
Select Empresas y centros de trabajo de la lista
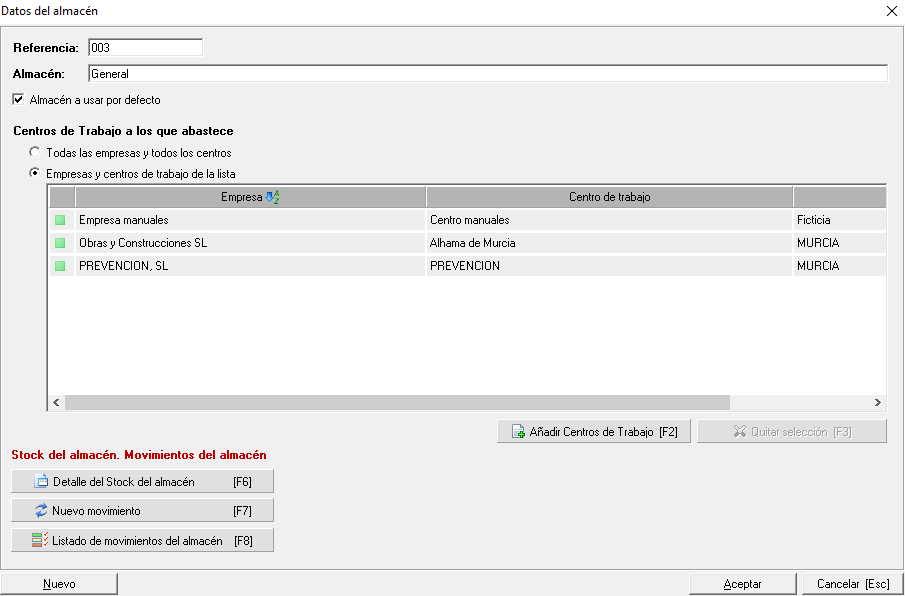(35, 173)
